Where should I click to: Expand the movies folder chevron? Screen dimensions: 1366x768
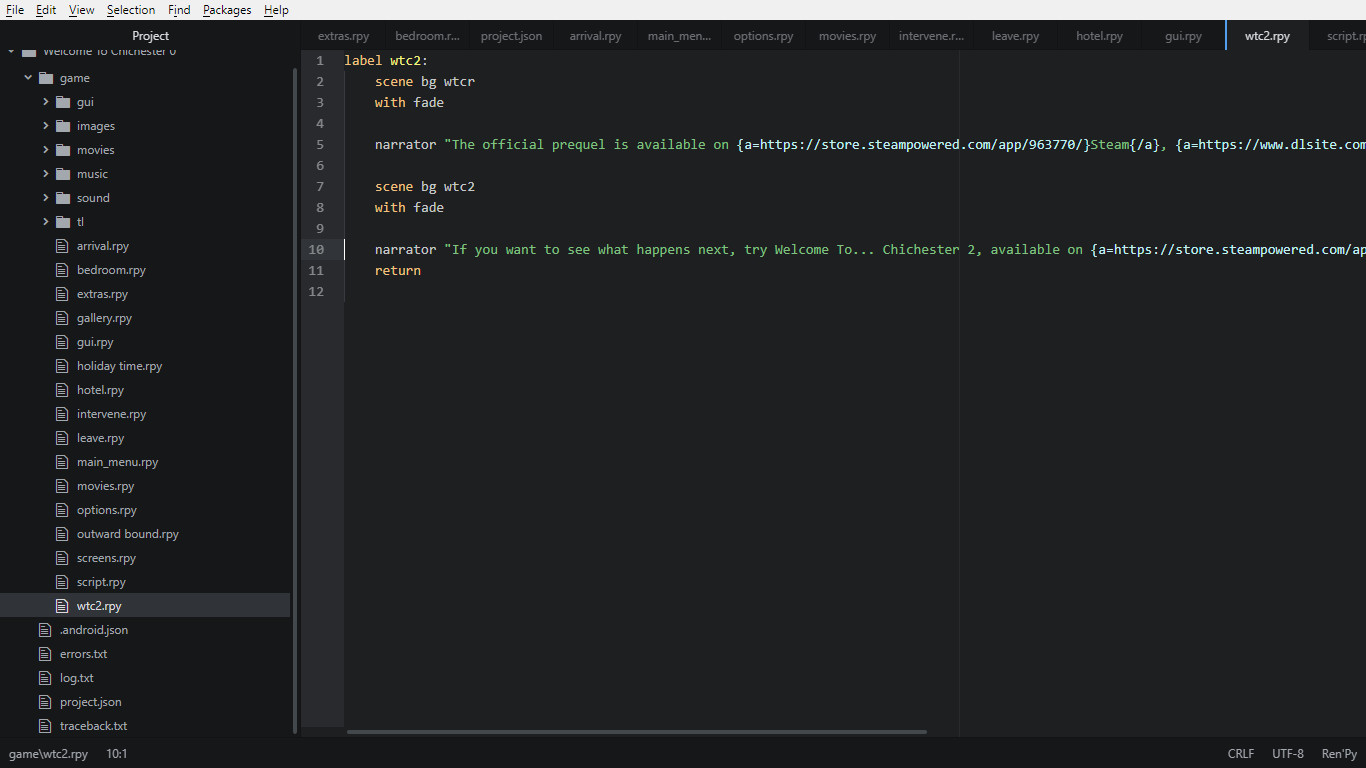[44, 149]
